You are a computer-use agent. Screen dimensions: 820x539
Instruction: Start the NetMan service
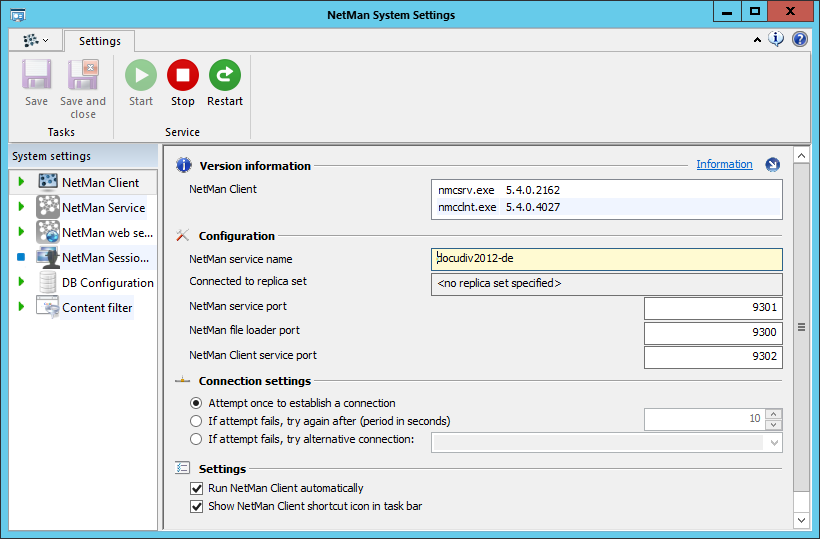tap(141, 75)
